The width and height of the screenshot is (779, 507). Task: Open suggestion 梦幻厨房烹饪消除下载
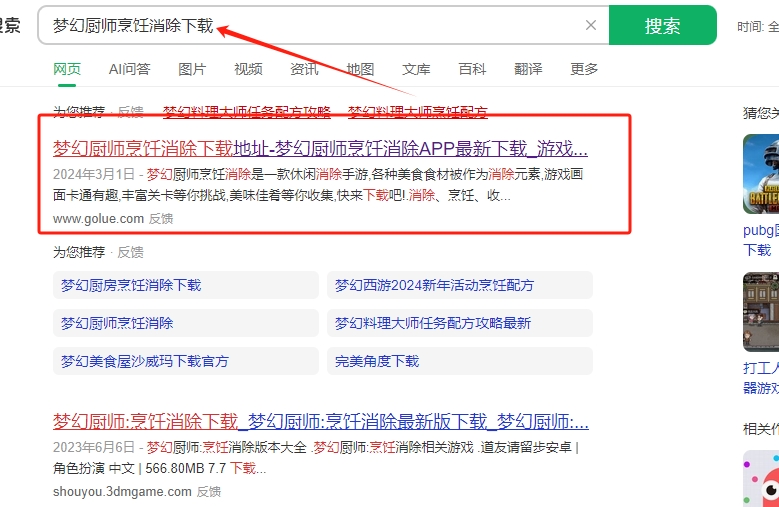pyautogui.click(x=186, y=285)
